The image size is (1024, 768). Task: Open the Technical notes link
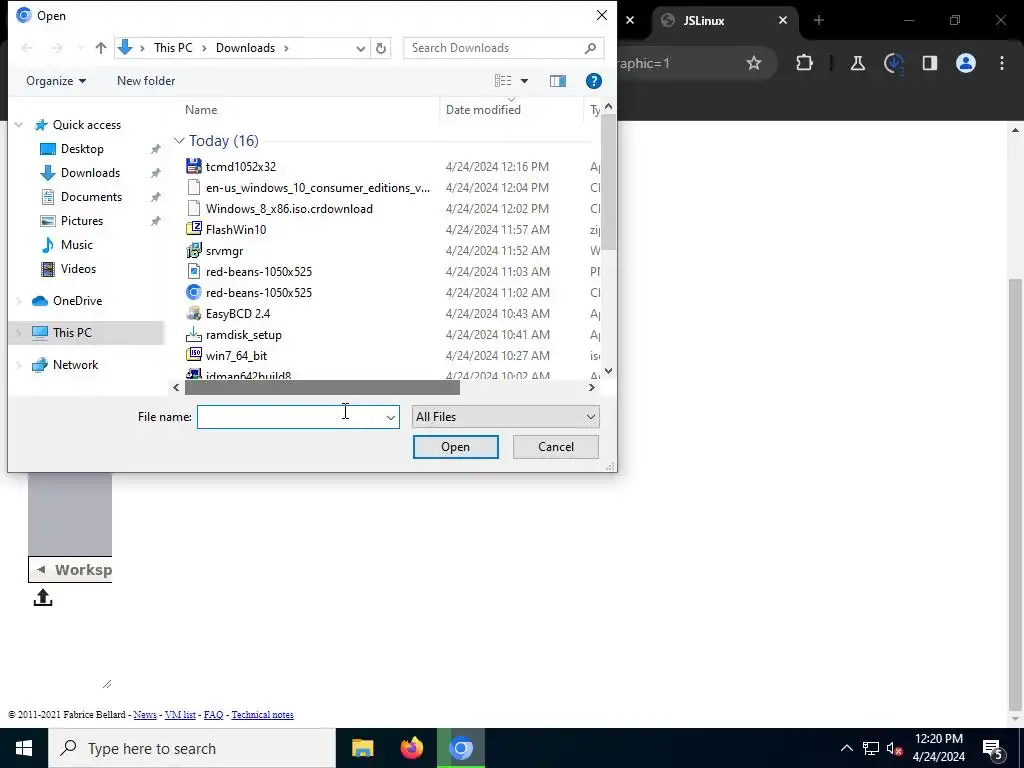(x=263, y=714)
